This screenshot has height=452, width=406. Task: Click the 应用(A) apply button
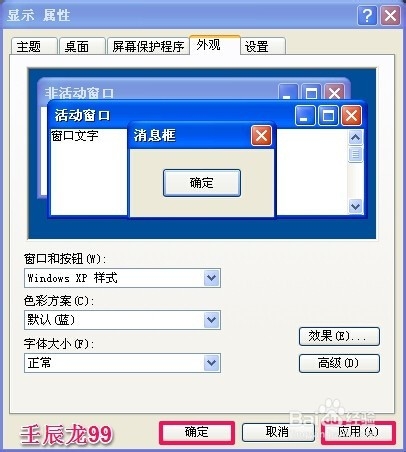pyautogui.click(x=358, y=432)
